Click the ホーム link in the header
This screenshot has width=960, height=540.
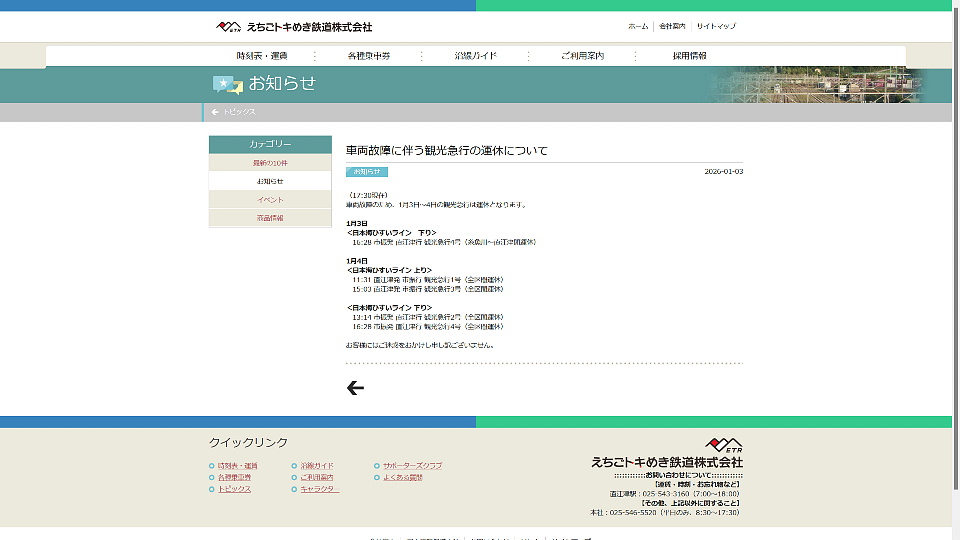(637, 27)
